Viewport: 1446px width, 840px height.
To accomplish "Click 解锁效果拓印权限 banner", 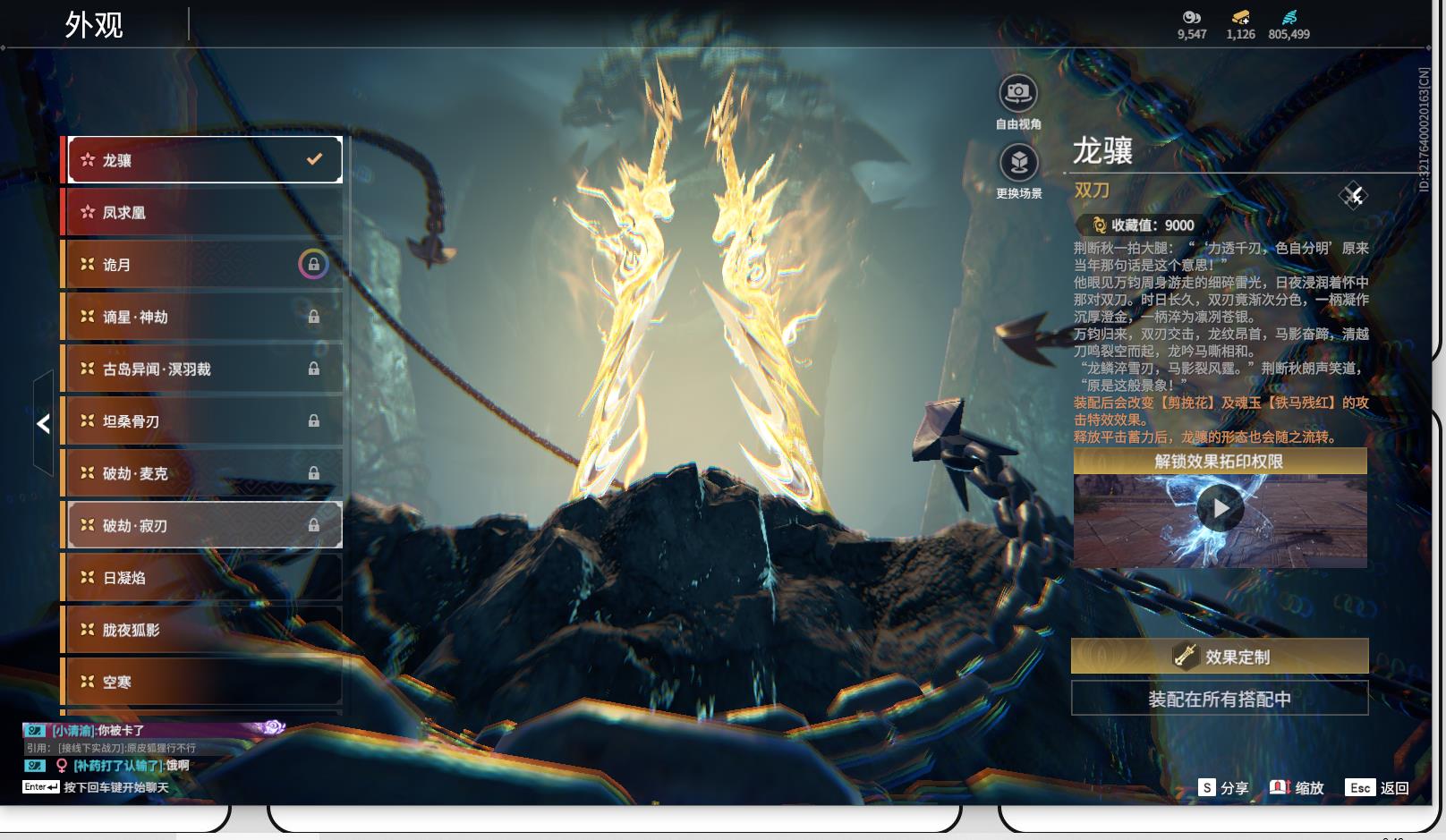I will click(1220, 462).
